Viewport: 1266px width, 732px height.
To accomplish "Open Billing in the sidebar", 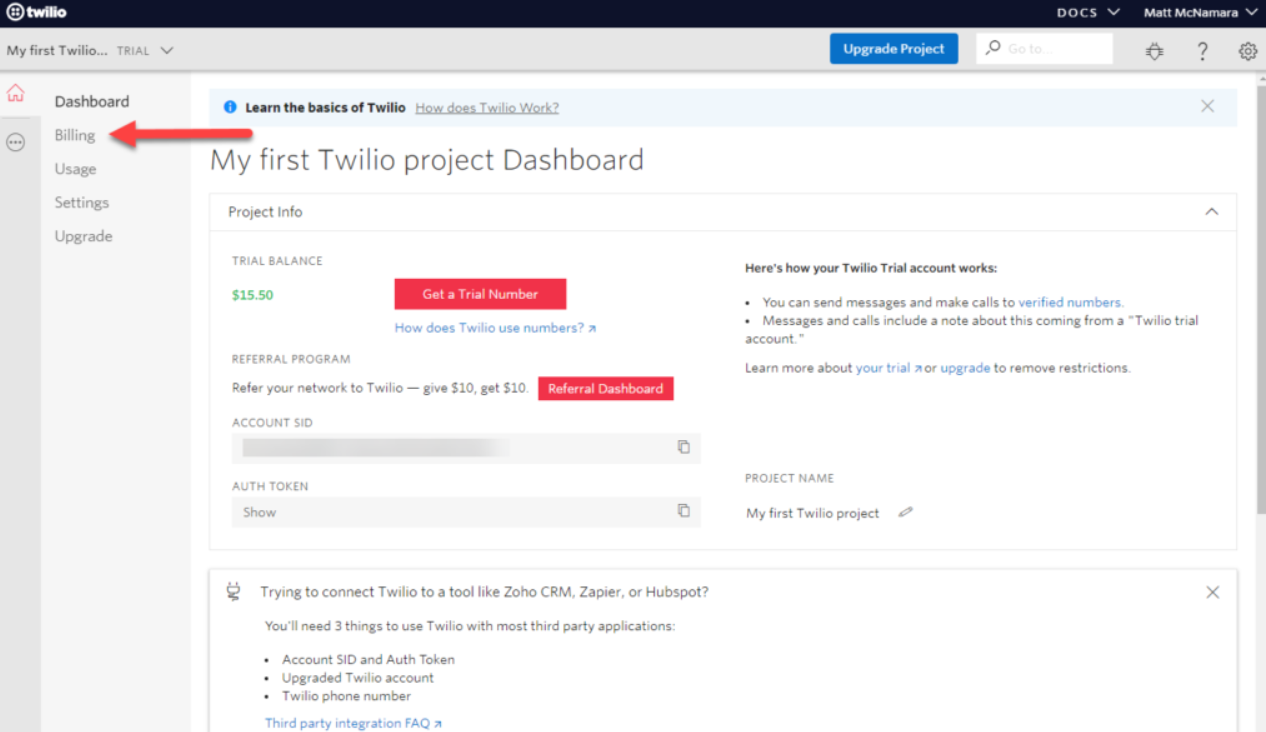I will point(75,135).
